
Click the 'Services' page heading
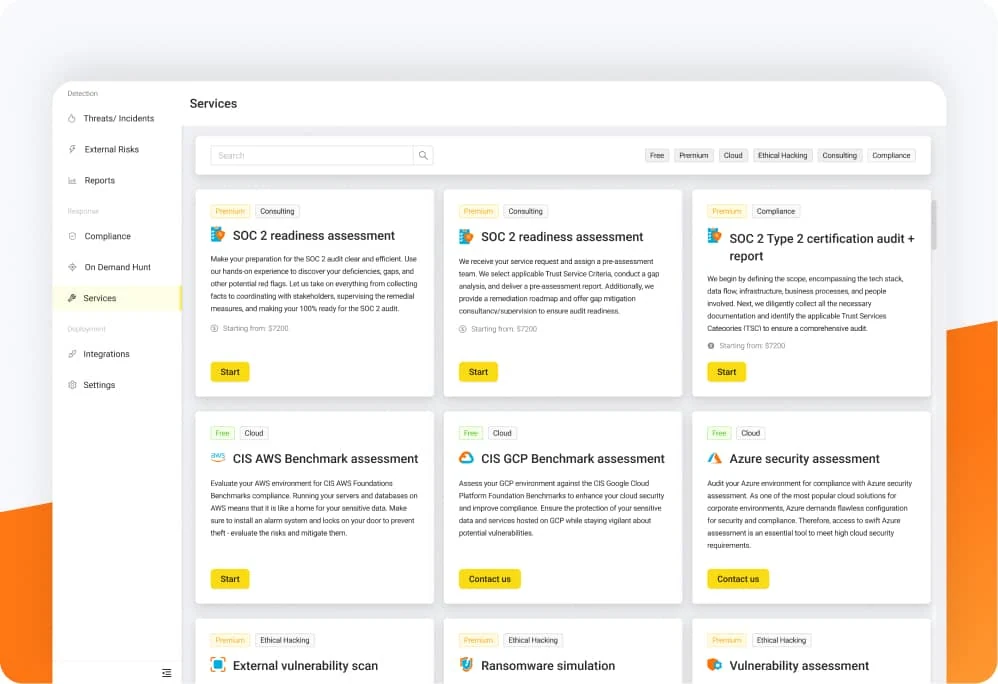tap(213, 104)
